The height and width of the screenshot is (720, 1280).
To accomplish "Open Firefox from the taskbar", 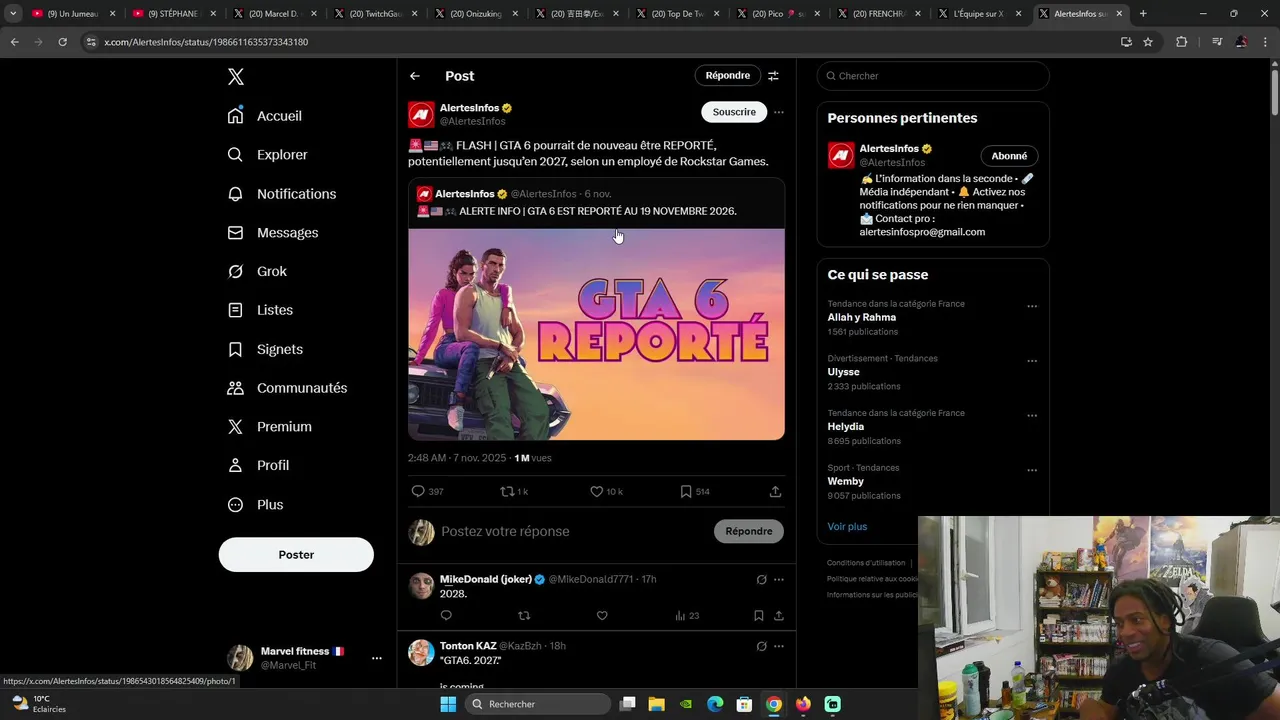I will tap(803, 704).
